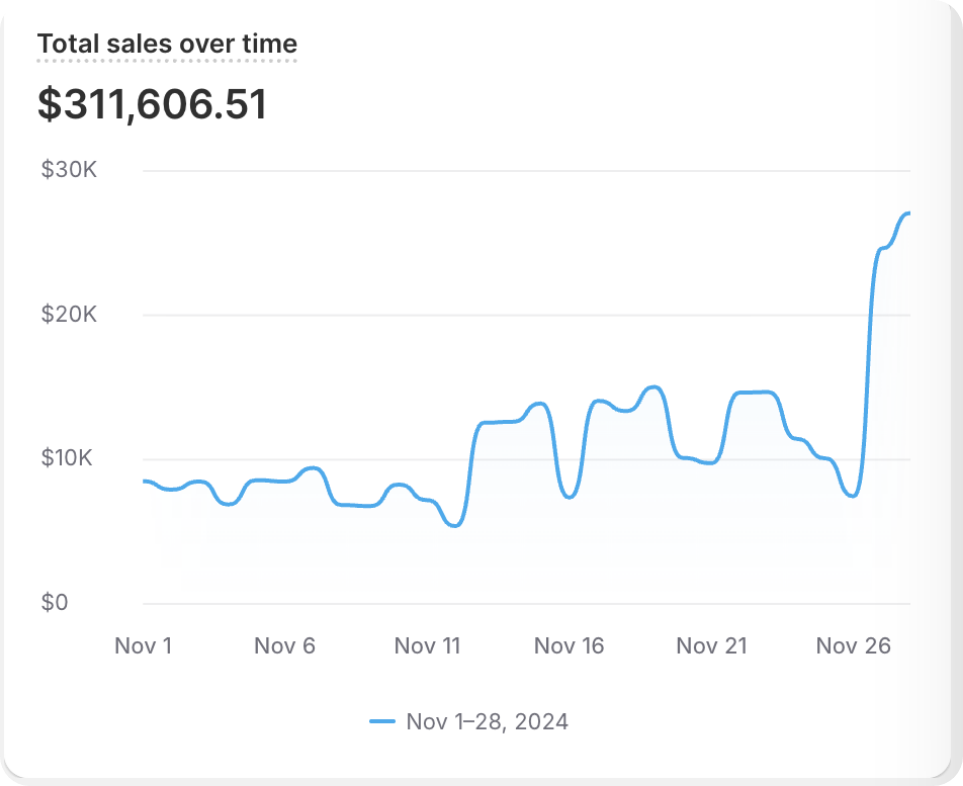Select the $311,606.51 total sales figure
Image resolution: width=963 pixels, height=786 pixels.
tap(152, 104)
